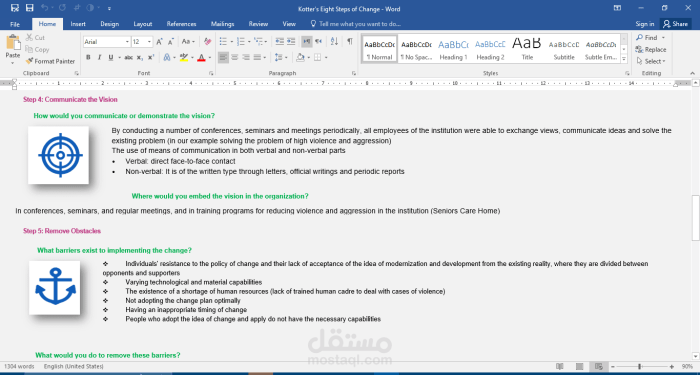The height and width of the screenshot is (375, 700).
Task: Apply the Subtitle style
Action: coord(564,49)
